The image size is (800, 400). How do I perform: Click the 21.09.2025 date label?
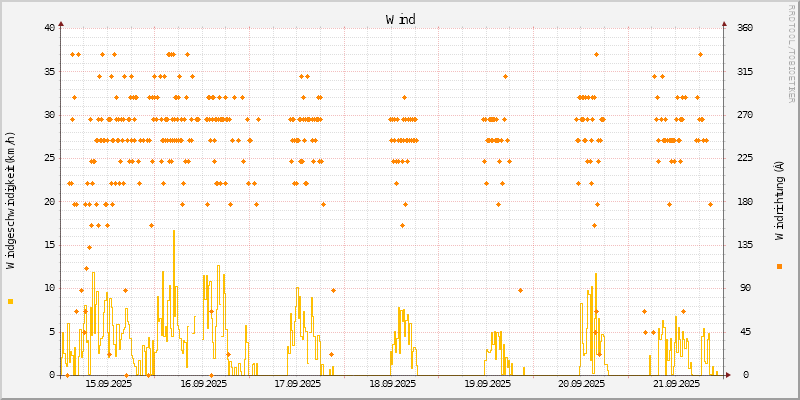[x=676, y=383]
